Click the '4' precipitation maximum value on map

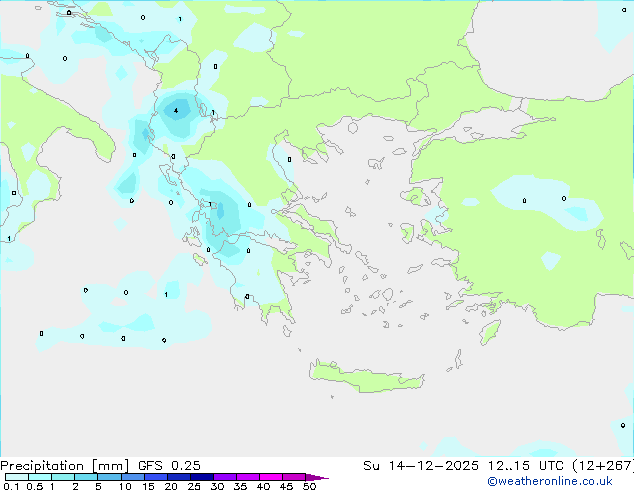176,111
